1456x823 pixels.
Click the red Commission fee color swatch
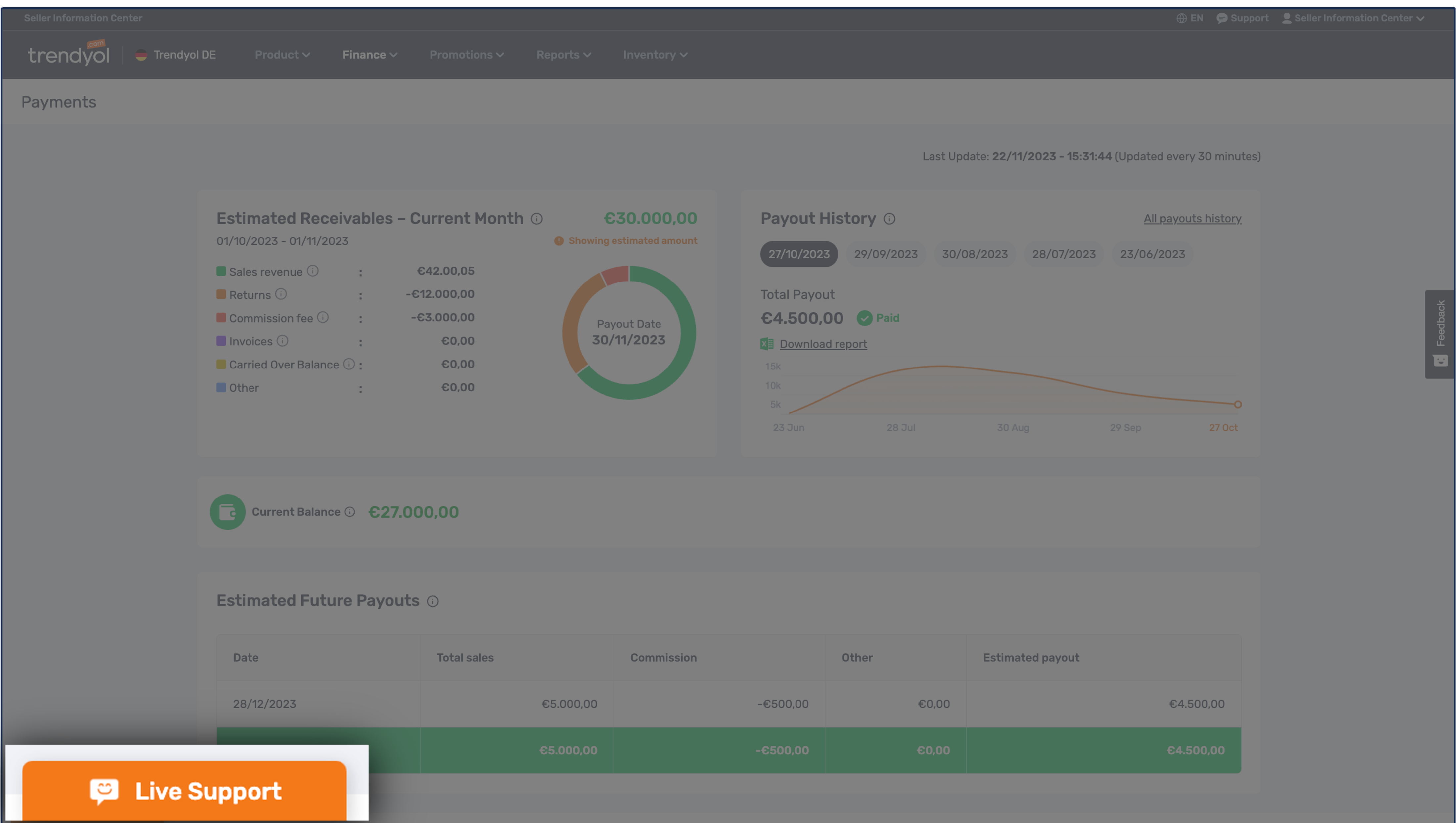click(221, 318)
